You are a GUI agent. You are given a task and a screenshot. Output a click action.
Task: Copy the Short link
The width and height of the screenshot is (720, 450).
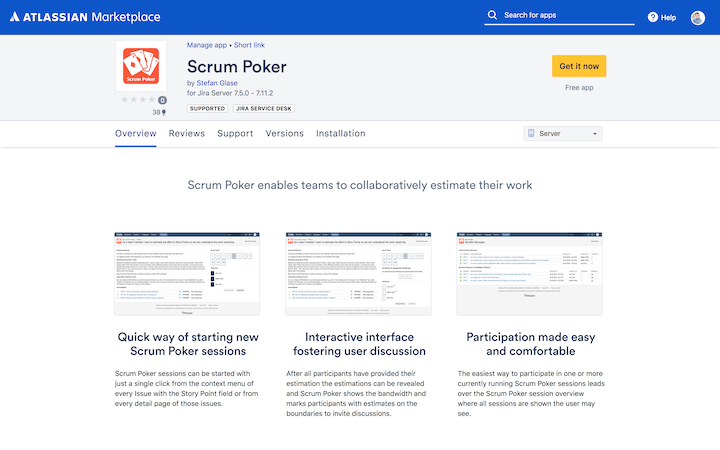pos(249,45)
